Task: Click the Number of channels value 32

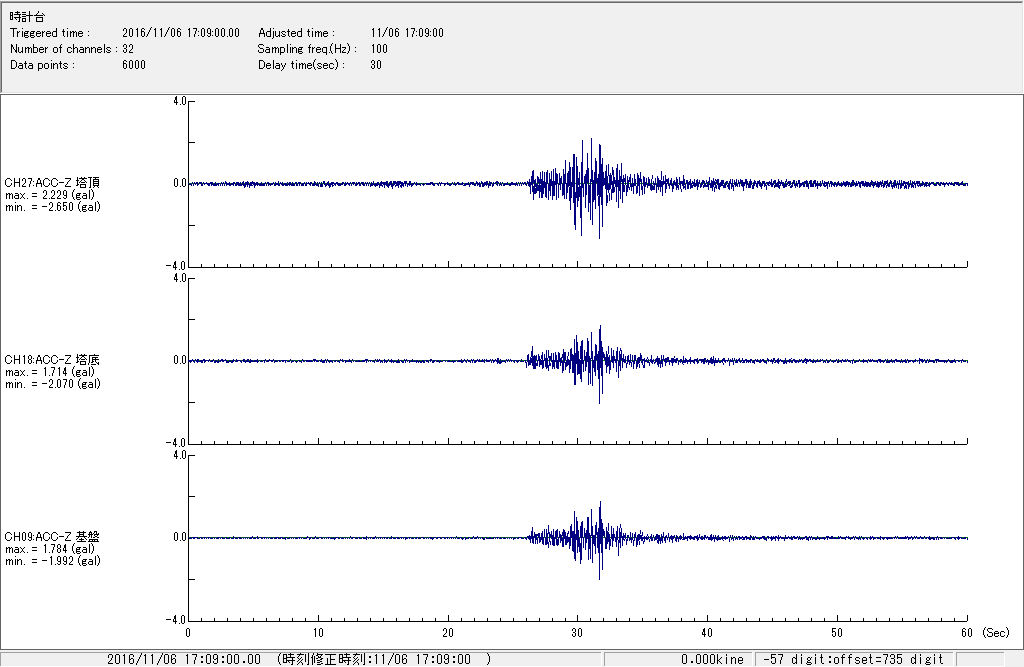Action: pyautogui.click(x=128, y=49)
